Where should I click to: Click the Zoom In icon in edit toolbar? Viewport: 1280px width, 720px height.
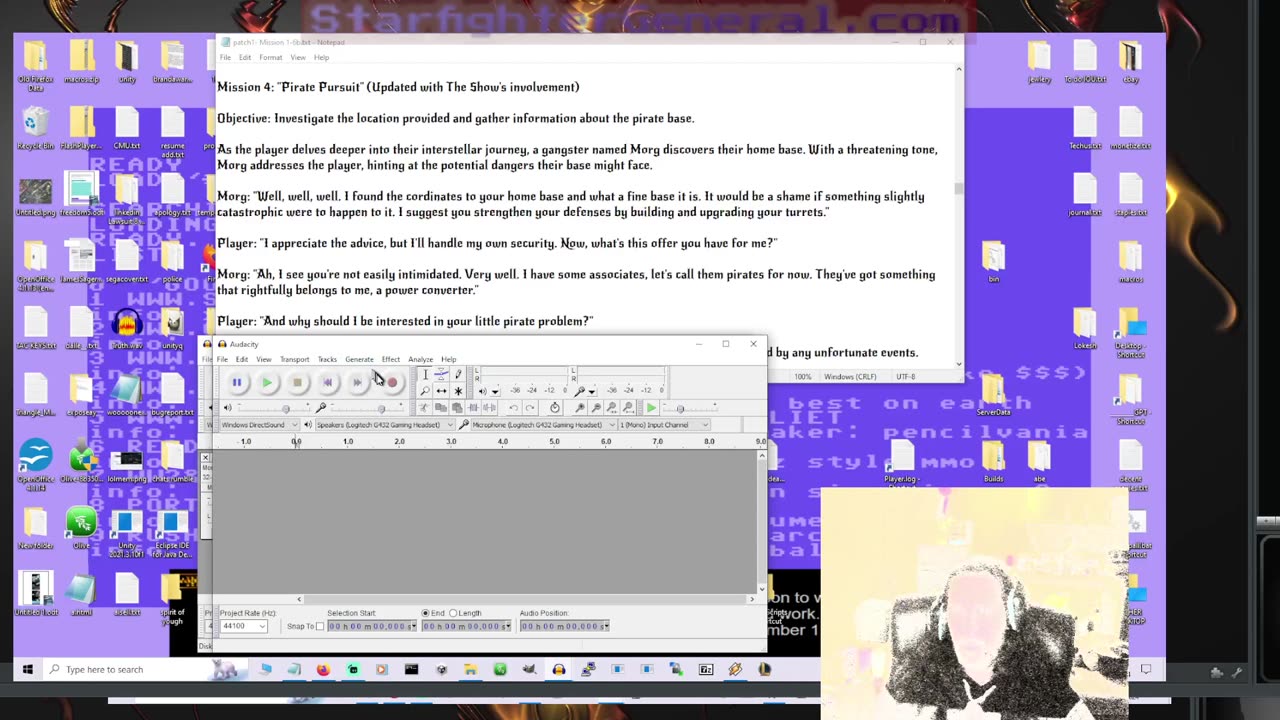pos(580,407)
